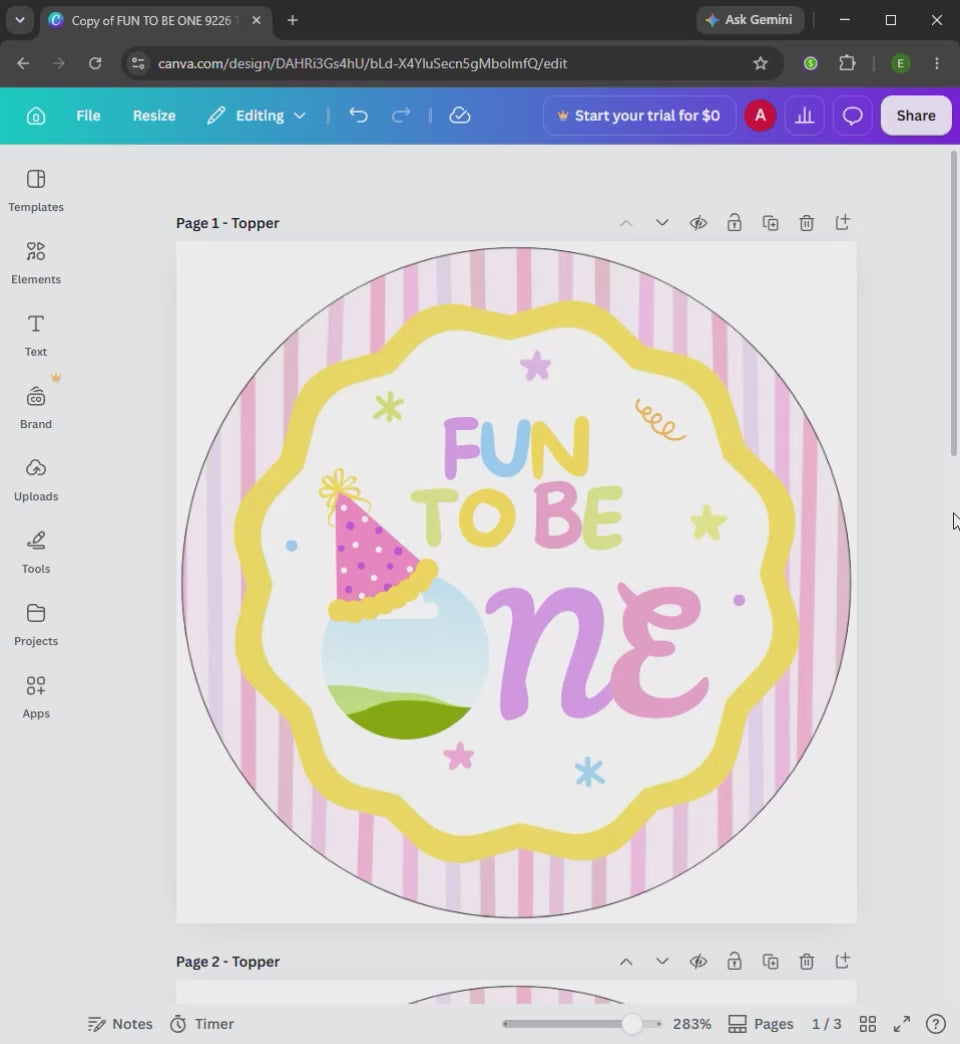Go back in browser history
960x1044 pixels.
(23, 63)
